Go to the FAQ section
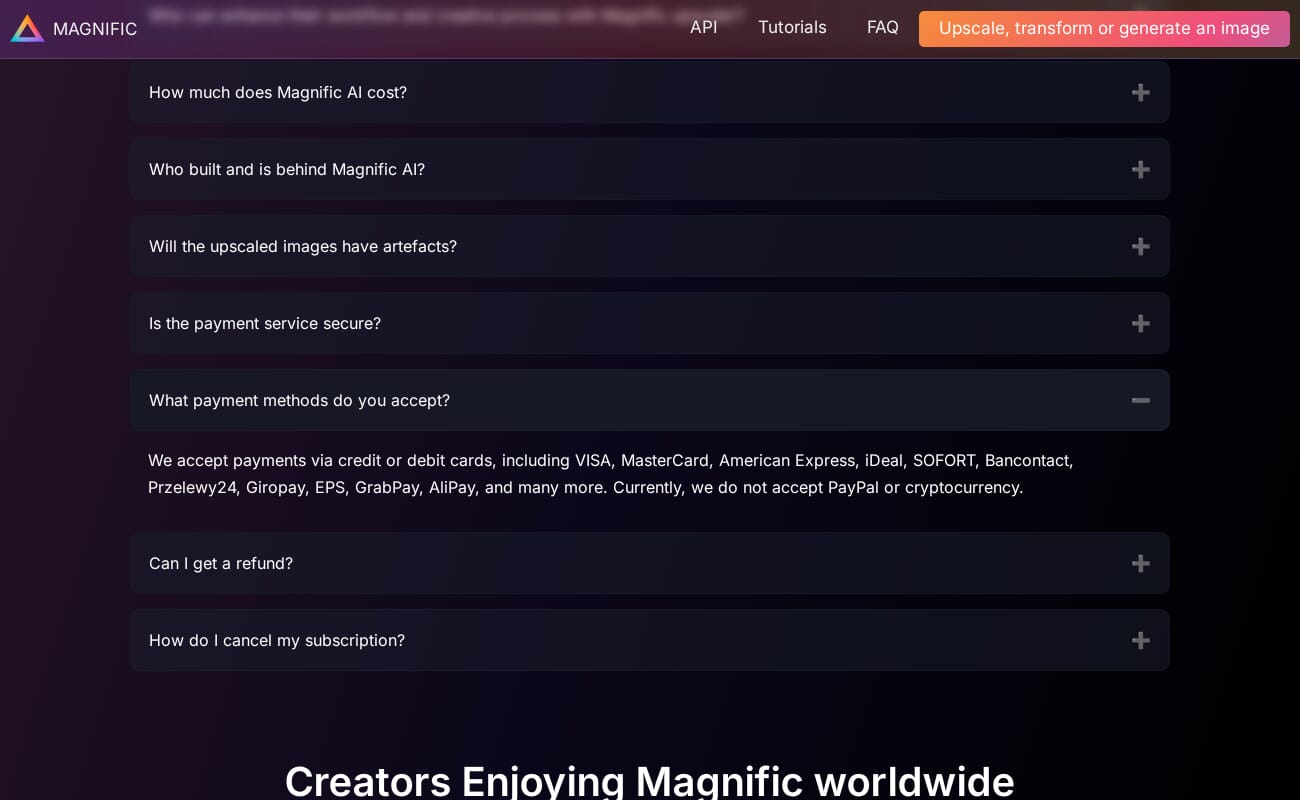Screen dimensions: 1300x800 [x=882, y=27]
